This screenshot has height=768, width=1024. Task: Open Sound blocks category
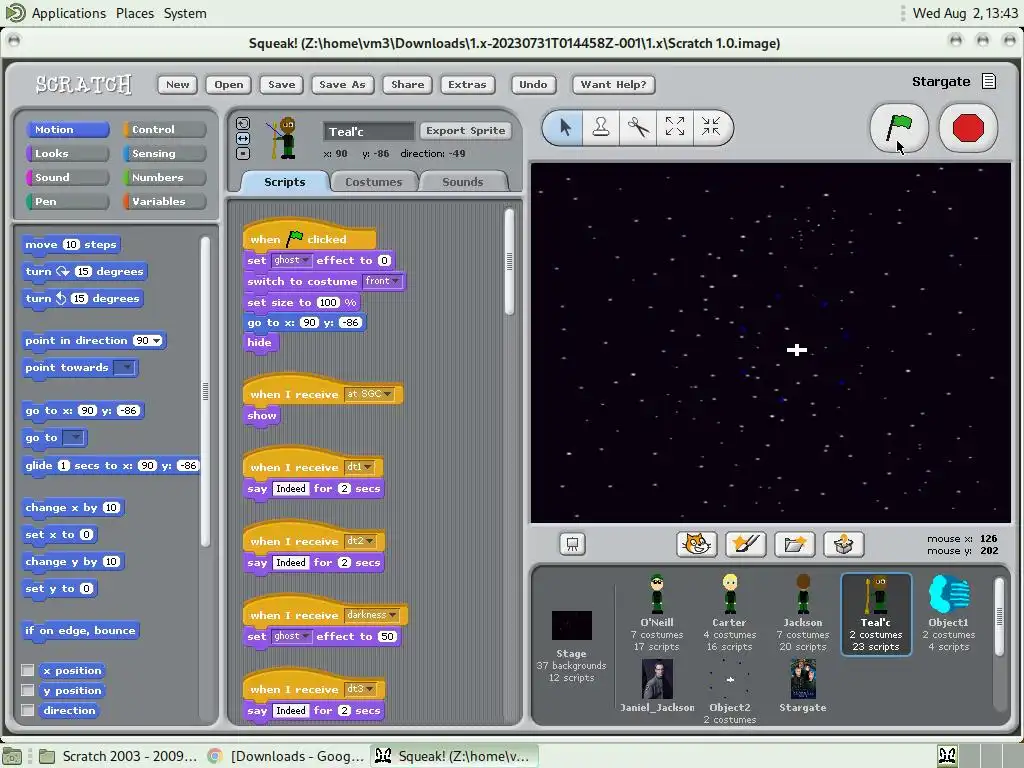[67, 177]
